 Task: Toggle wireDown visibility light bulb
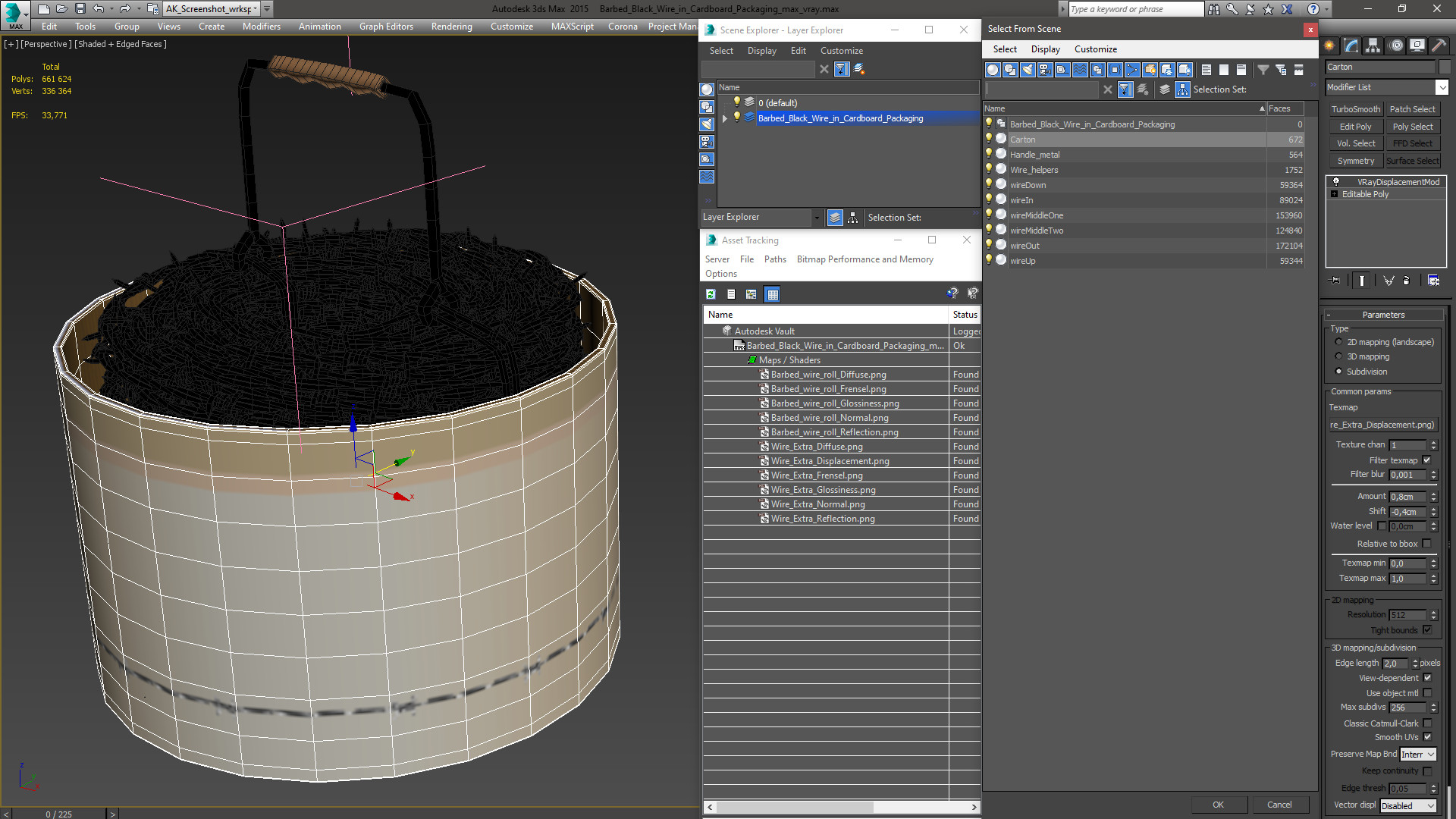[989, 184]
